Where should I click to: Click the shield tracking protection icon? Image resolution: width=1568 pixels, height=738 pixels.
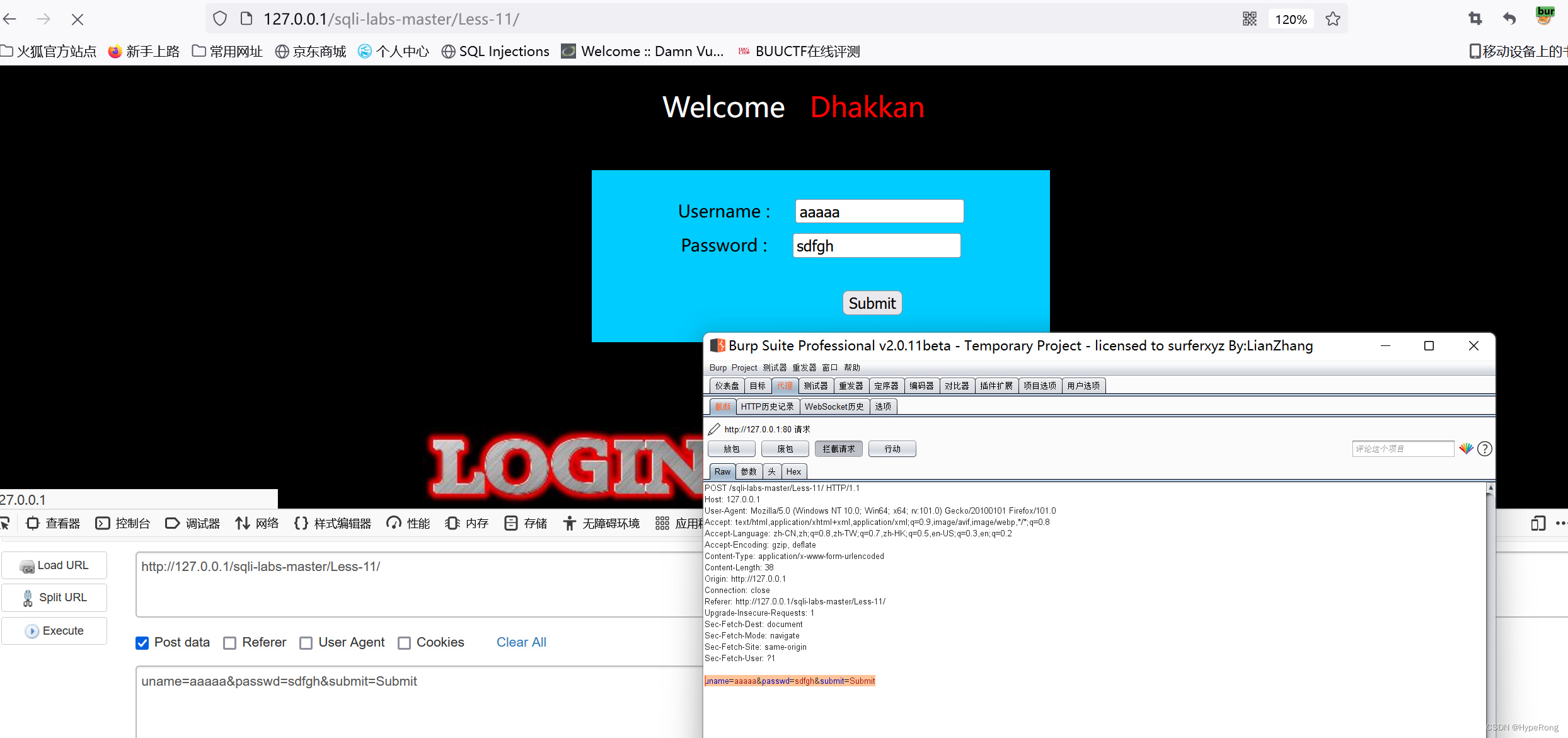[219, 19]
